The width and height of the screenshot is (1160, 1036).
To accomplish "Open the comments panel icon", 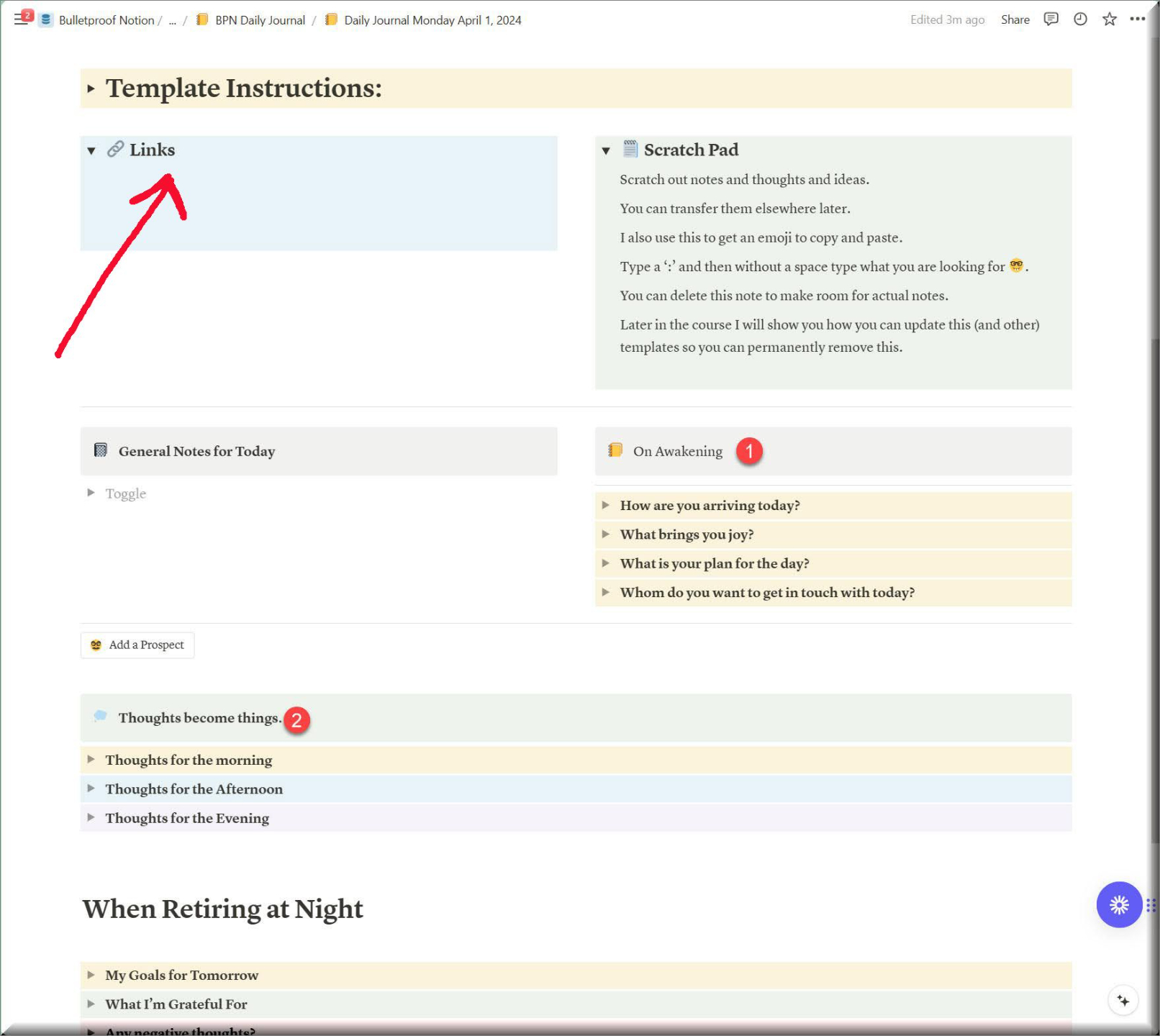I will (x=1051, y=19).
